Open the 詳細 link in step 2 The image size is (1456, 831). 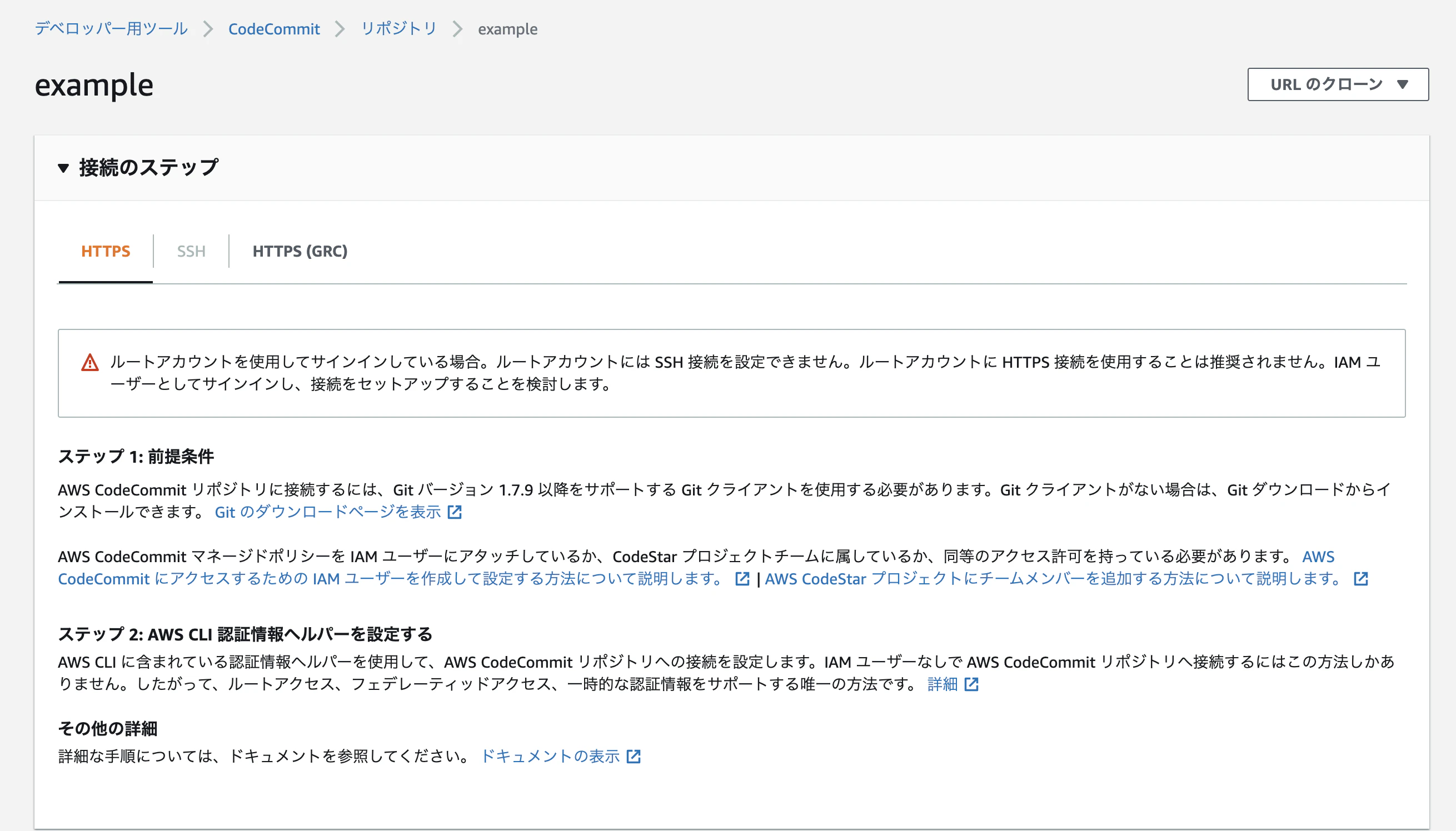pos(942,684)
